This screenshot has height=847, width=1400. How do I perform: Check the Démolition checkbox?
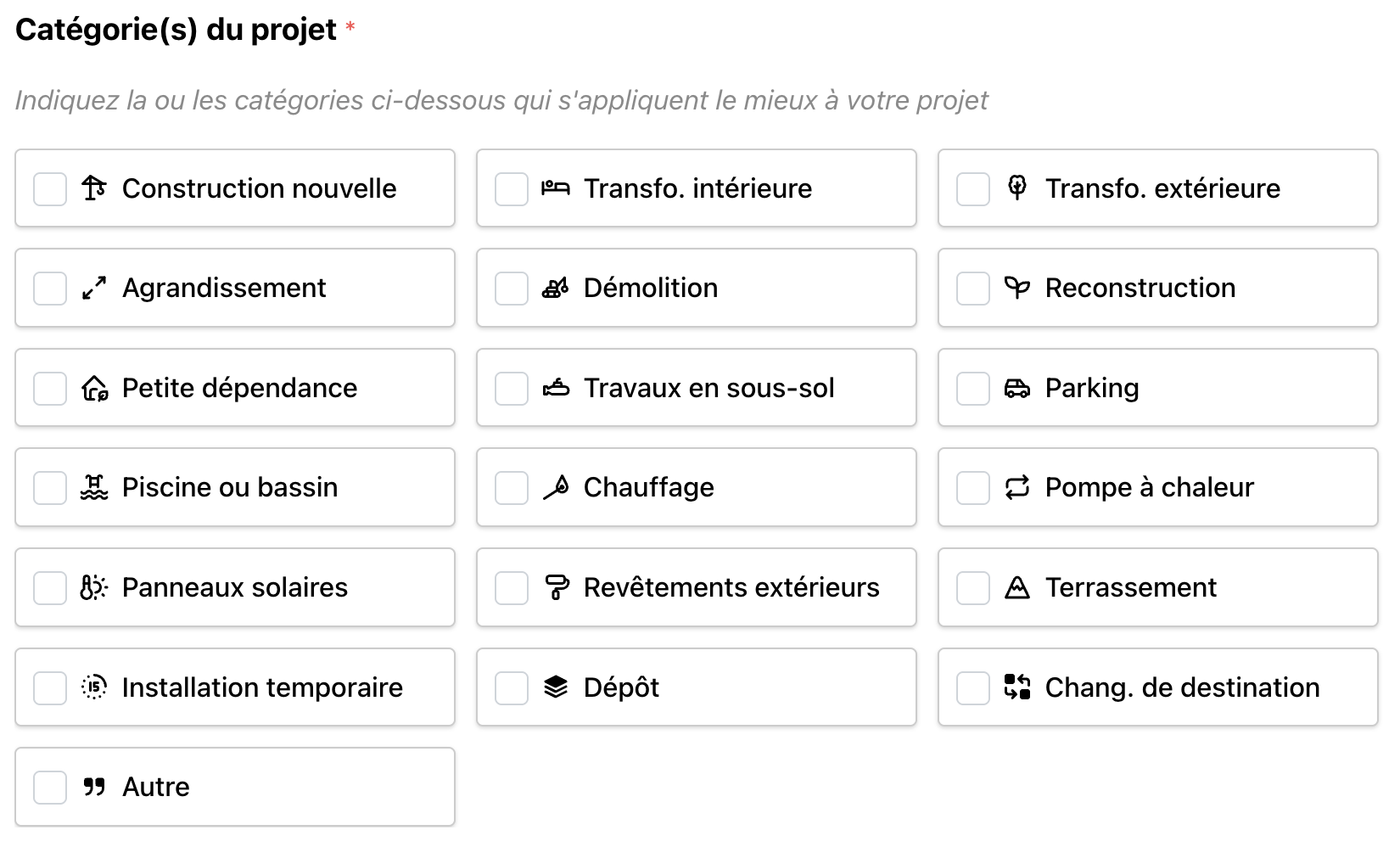[x=511, y=288]
